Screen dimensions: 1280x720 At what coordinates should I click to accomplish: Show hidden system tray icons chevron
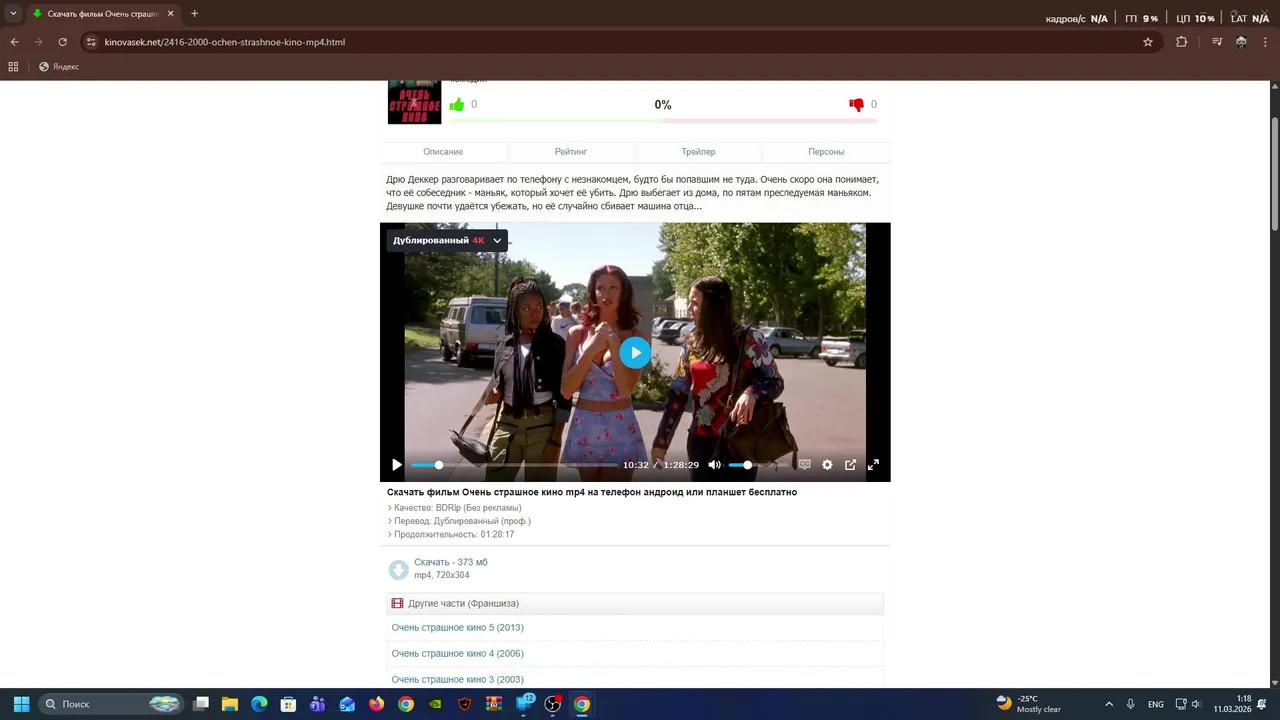1108,704
